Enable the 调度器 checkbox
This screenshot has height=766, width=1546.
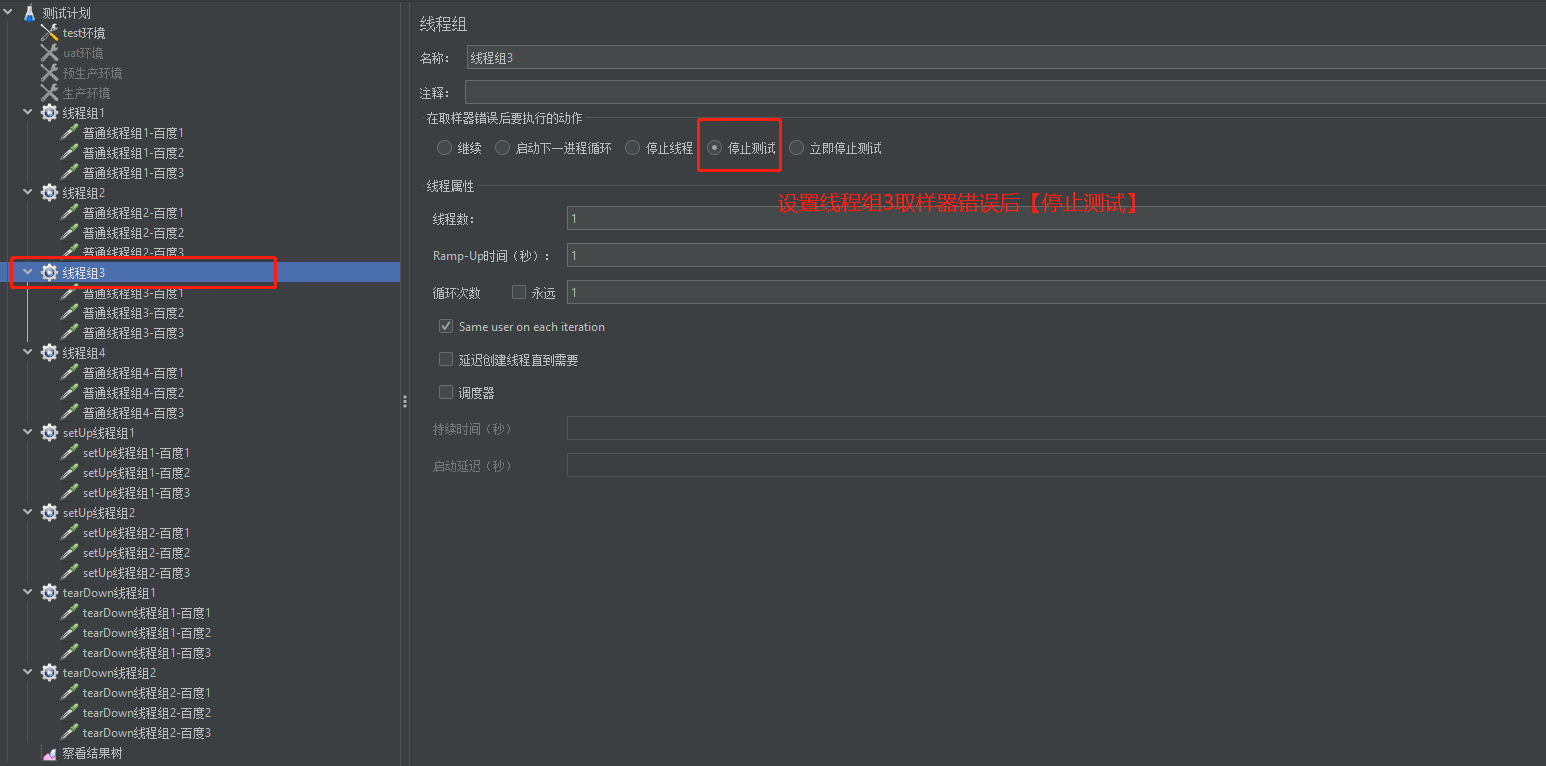446,393
